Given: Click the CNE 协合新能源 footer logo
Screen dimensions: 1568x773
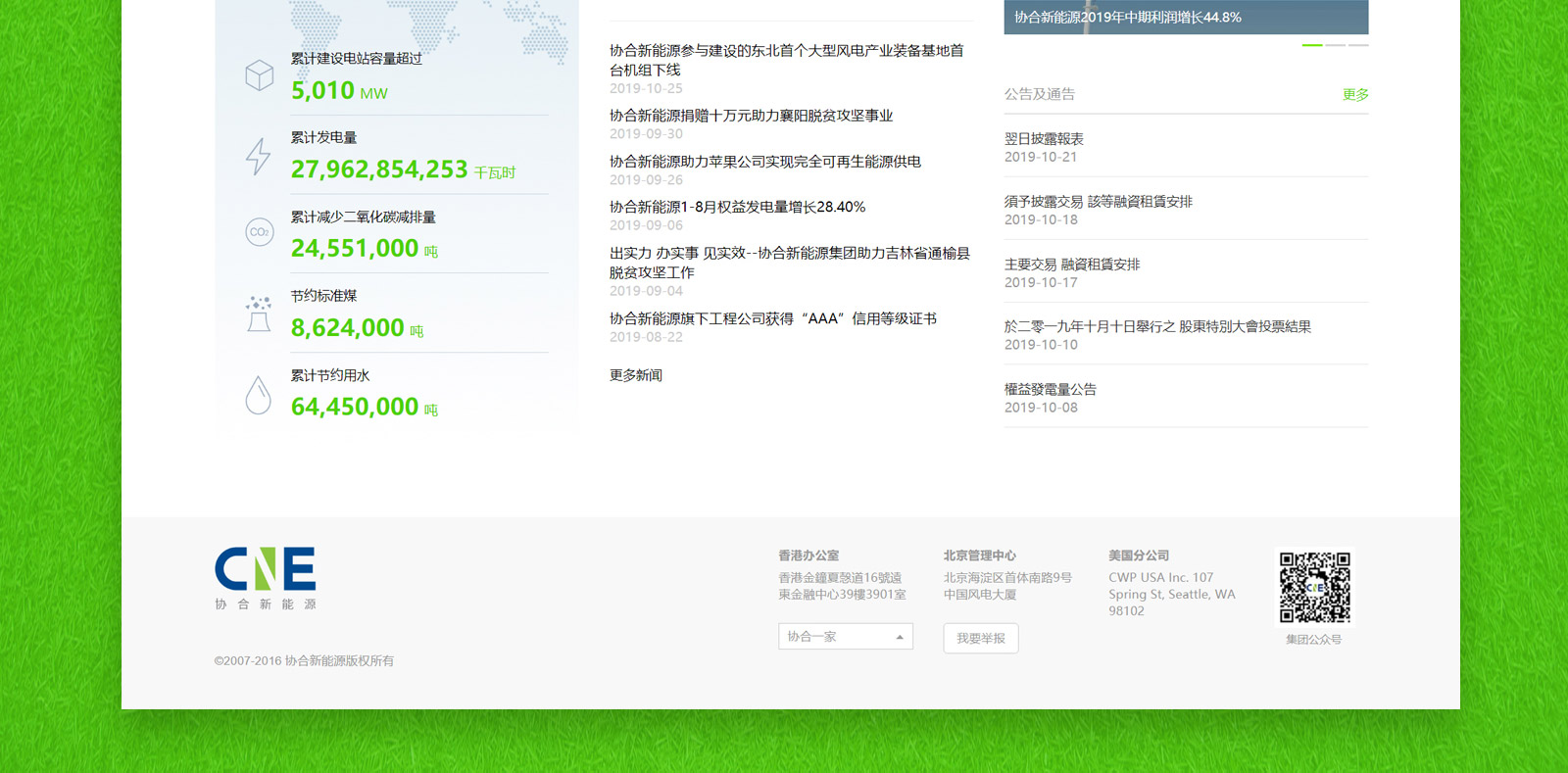Looking at the screenshot, I should 266,578.
